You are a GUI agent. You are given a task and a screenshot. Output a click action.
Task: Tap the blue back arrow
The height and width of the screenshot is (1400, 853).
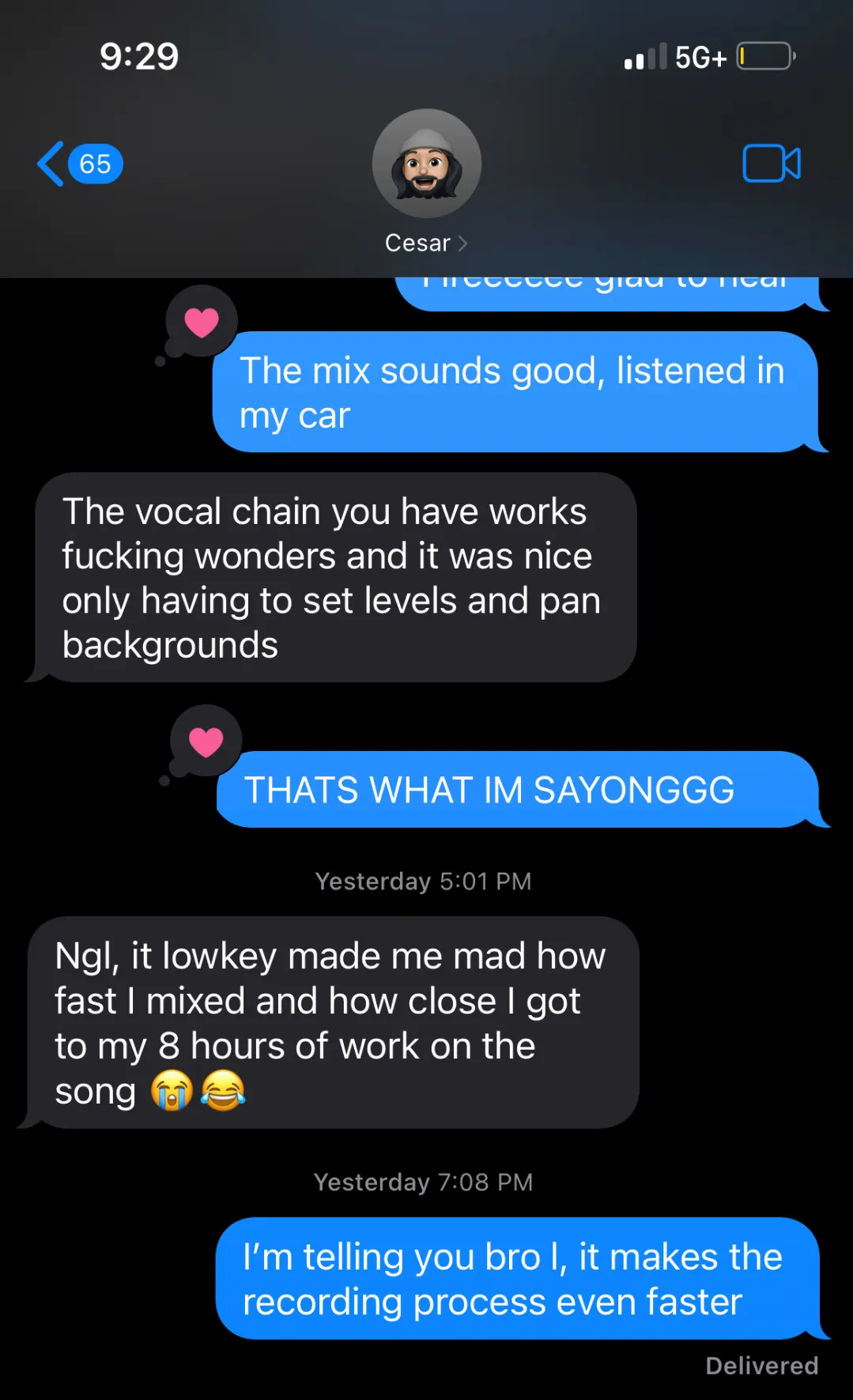click(51, 164)
